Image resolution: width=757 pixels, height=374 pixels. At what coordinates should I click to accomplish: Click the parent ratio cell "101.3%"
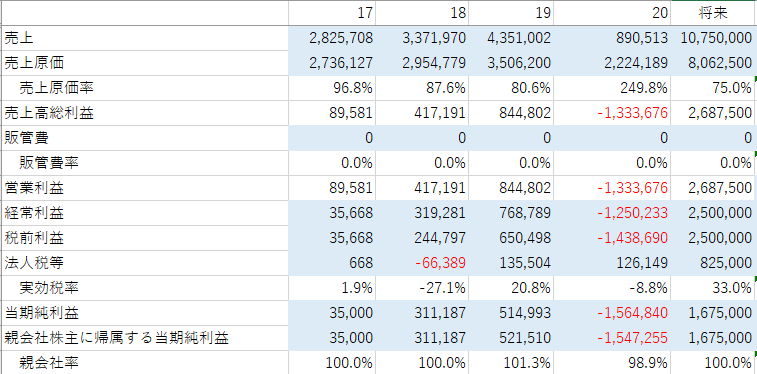tap(510, 363)
